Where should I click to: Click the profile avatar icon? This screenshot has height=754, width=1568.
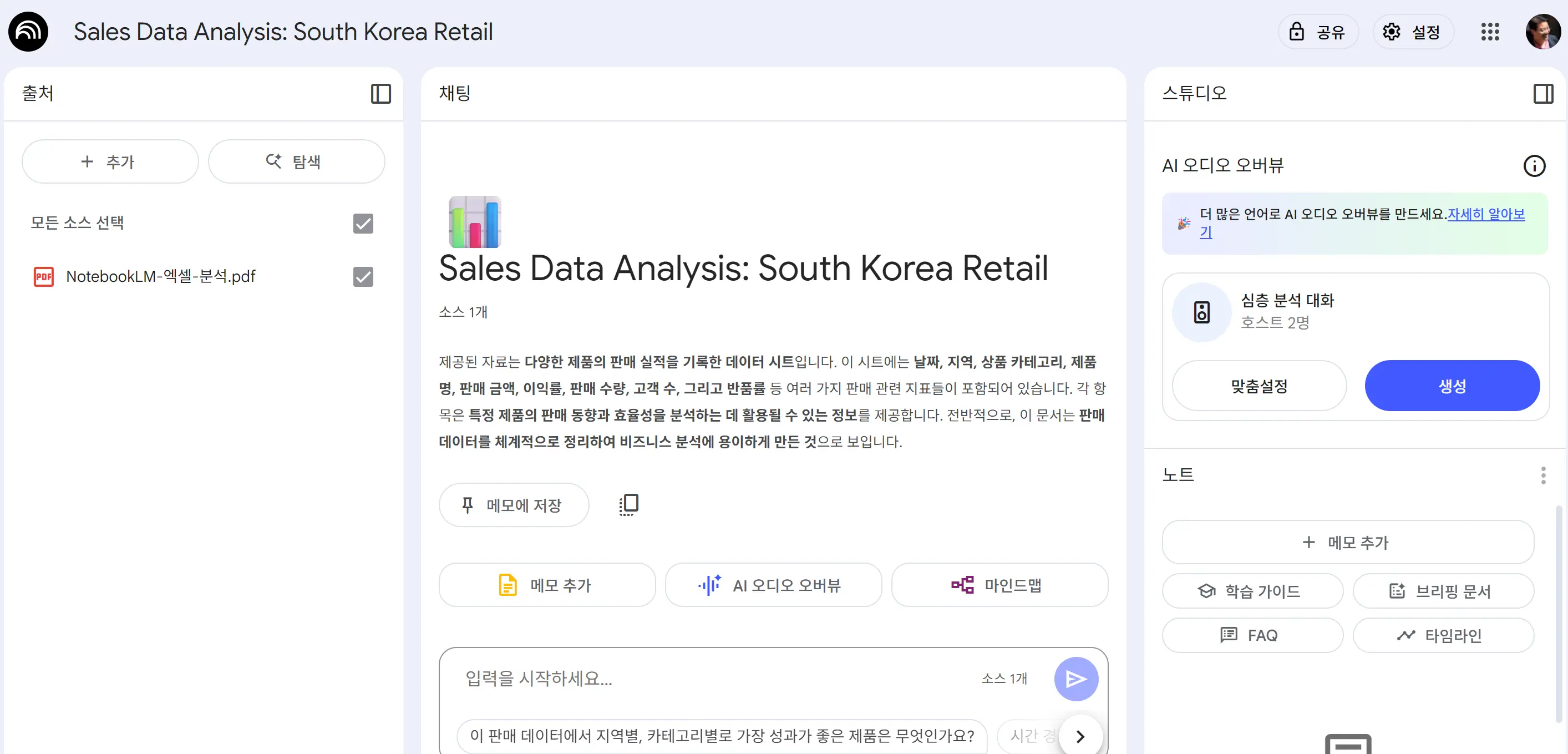tap(1542, 31)
